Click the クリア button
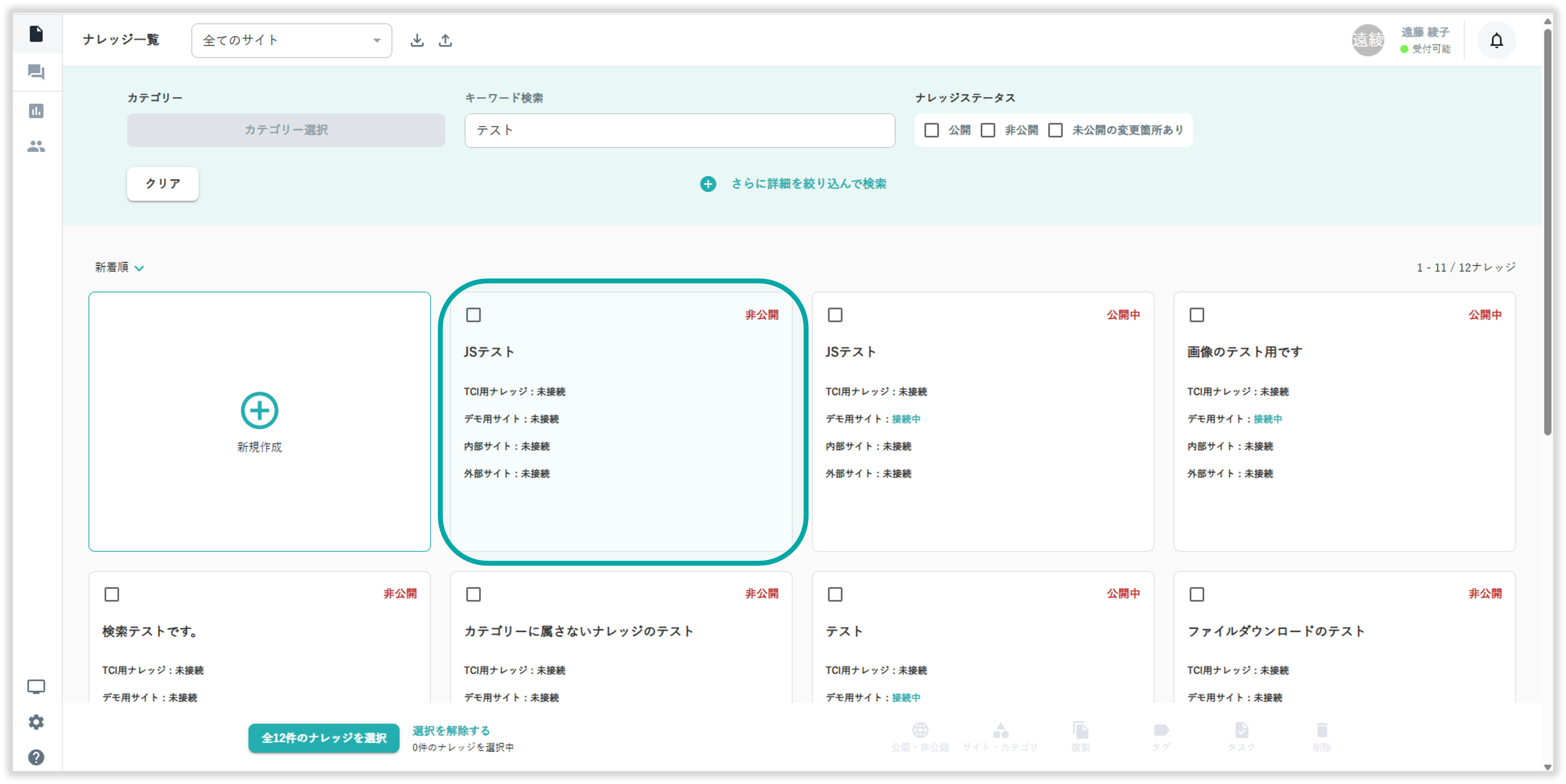Screen dimensions: 1566x784 click(x=163, y=184)
